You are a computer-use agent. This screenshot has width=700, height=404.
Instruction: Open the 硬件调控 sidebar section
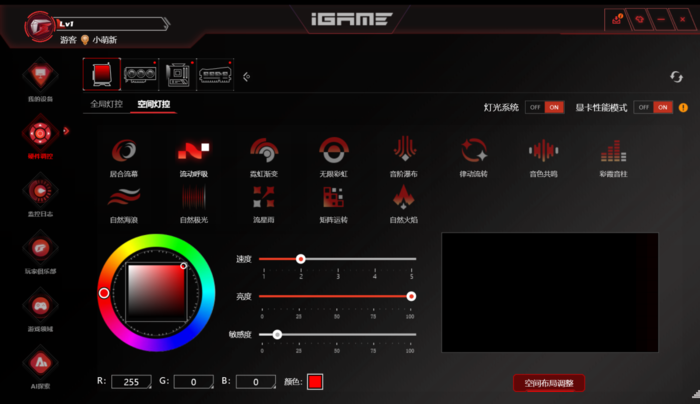tap(40, 137)
